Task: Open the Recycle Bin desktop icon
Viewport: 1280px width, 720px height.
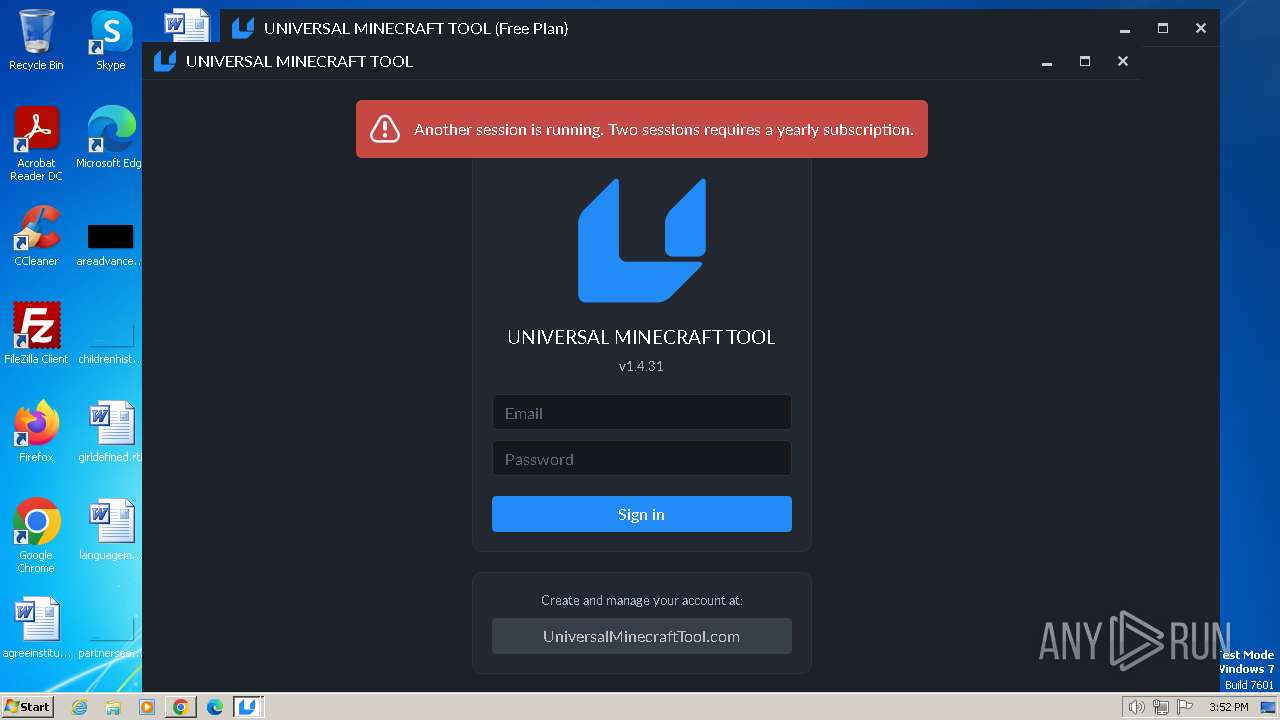Action: click(x=36, y=40)
